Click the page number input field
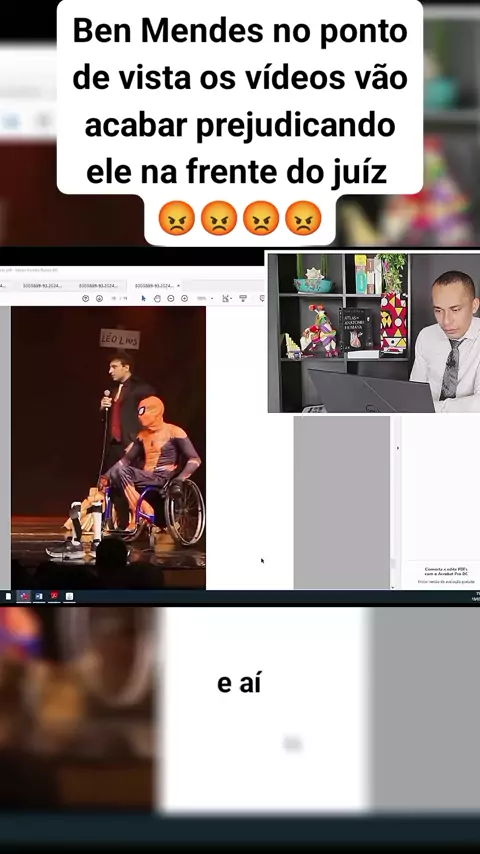 point(114,298)
